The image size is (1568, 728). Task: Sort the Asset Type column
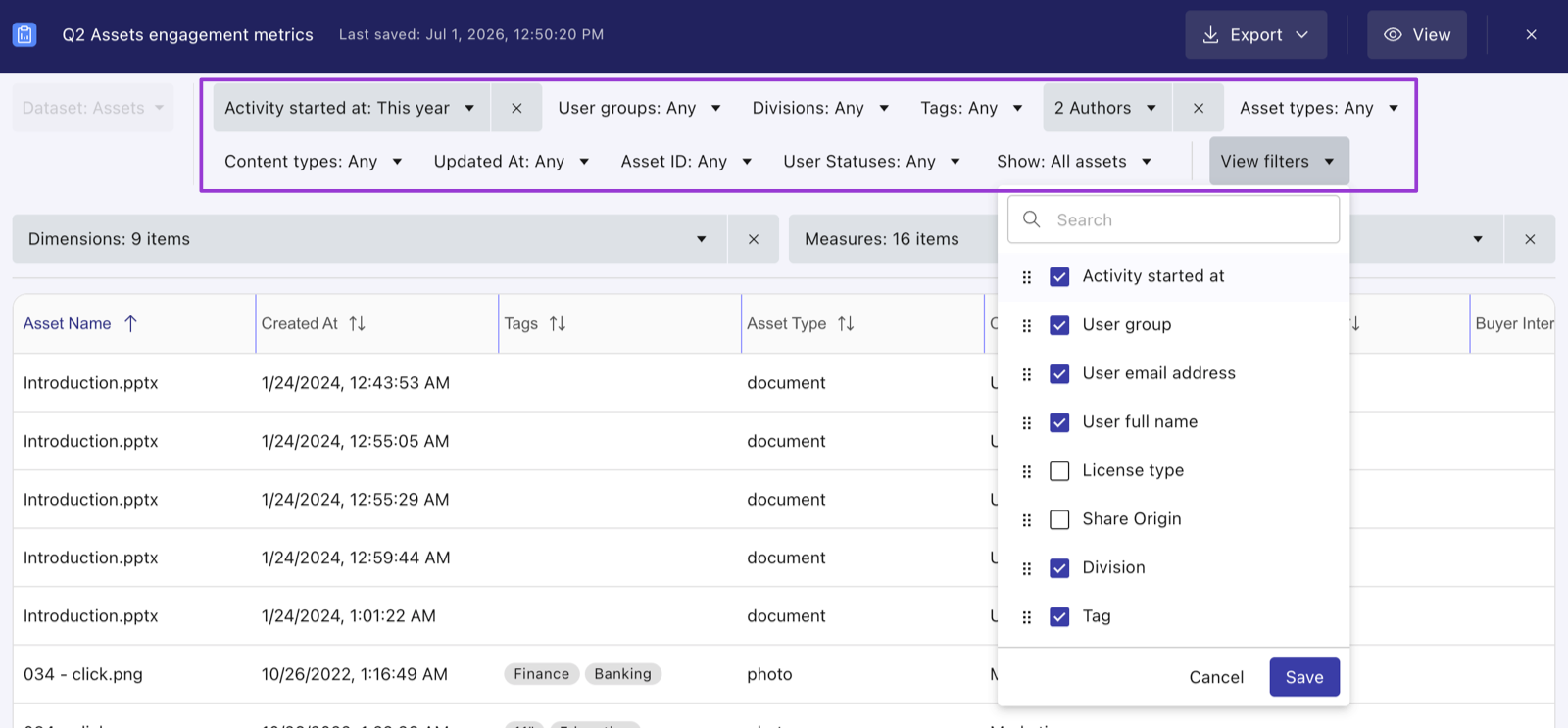(x=846, y=323)
